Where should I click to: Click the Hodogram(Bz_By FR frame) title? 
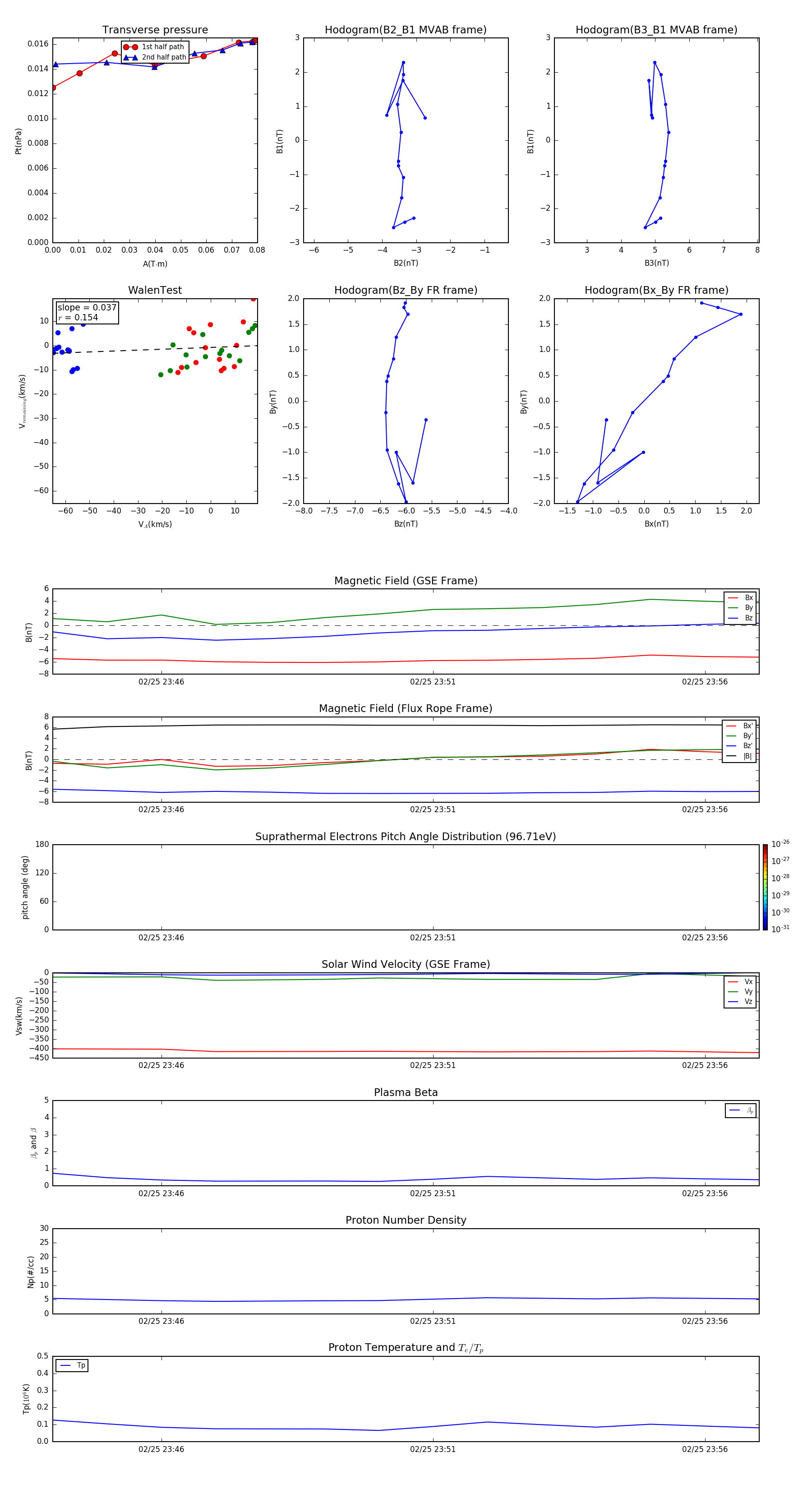[x=405, y=290]
